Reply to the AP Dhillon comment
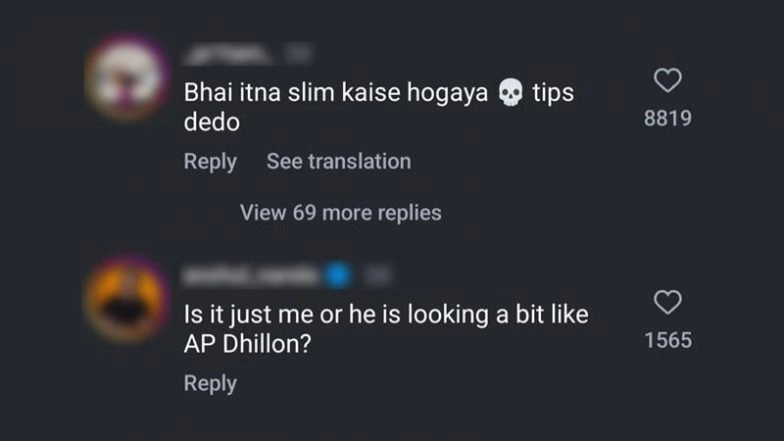The image size is (784, 441). coord(210,384)
